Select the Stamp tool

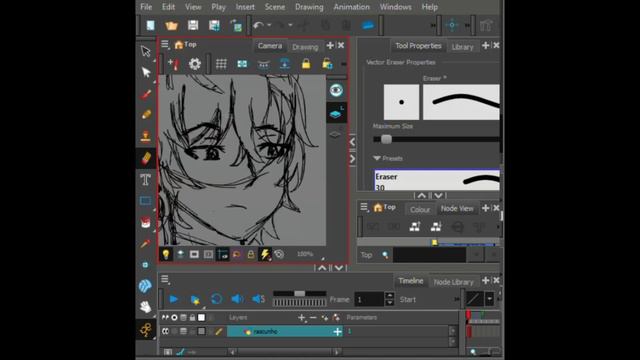coord(146,136)
